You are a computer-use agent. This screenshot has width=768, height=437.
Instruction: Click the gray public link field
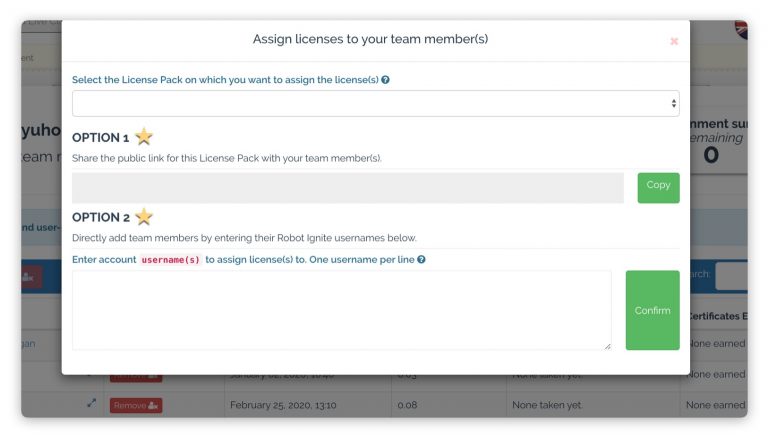(x=348, y=188)
